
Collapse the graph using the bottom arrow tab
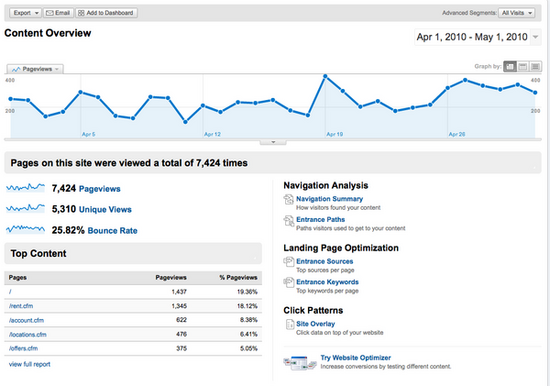click(x=273, y=142)
